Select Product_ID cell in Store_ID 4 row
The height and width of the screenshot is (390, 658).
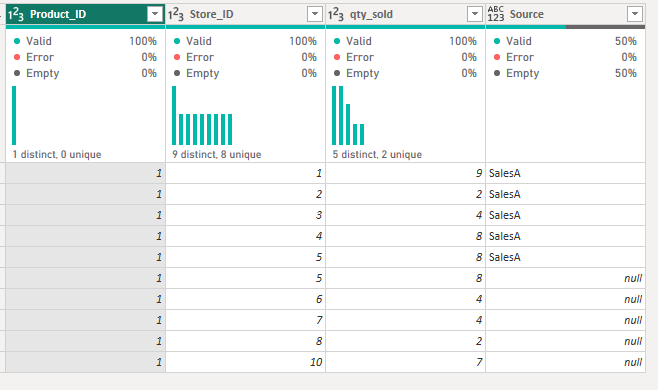tap(86, 236)
